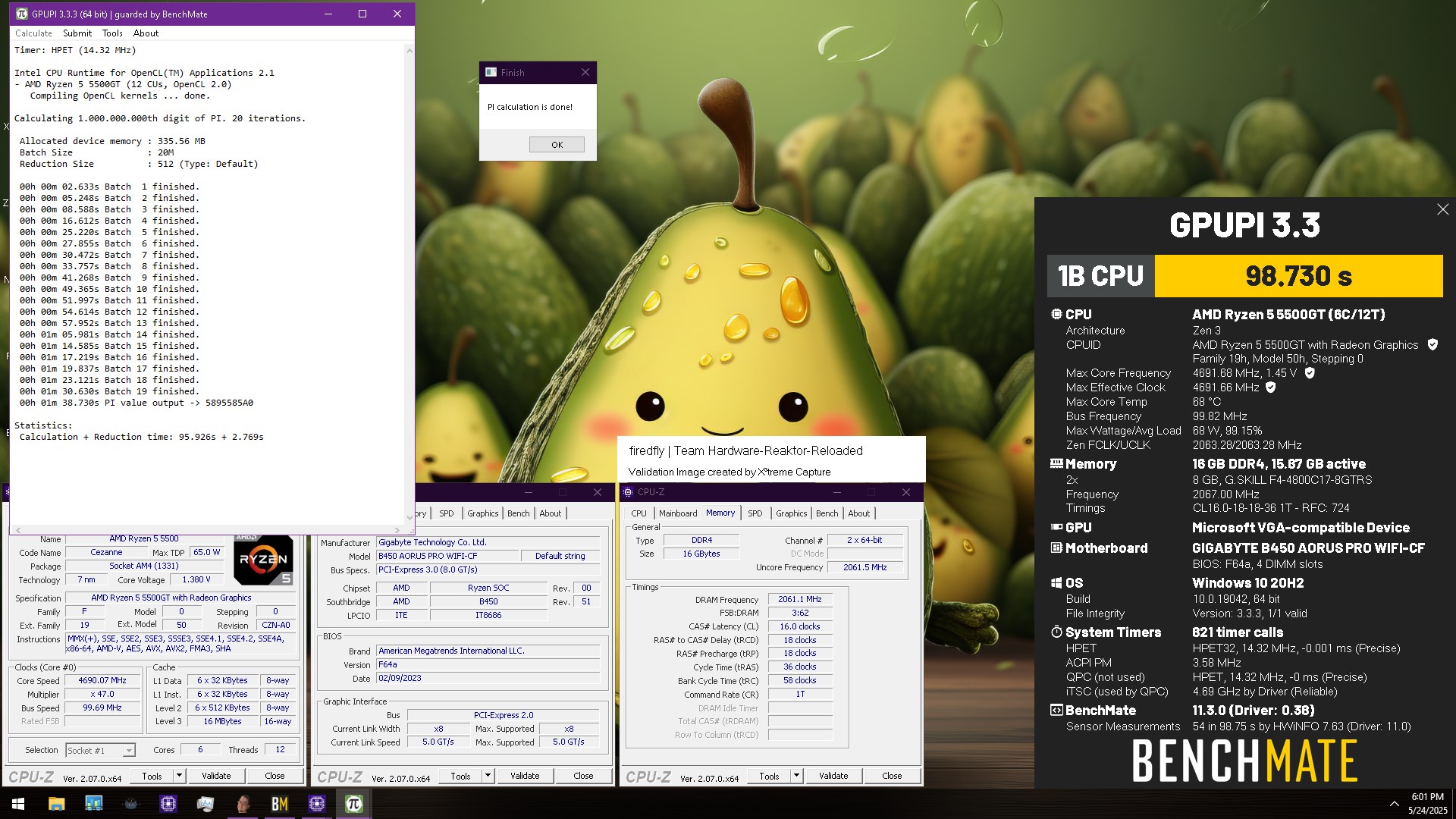Click the CPU chip icon in BenchMate panel

tap(1056, 314)
